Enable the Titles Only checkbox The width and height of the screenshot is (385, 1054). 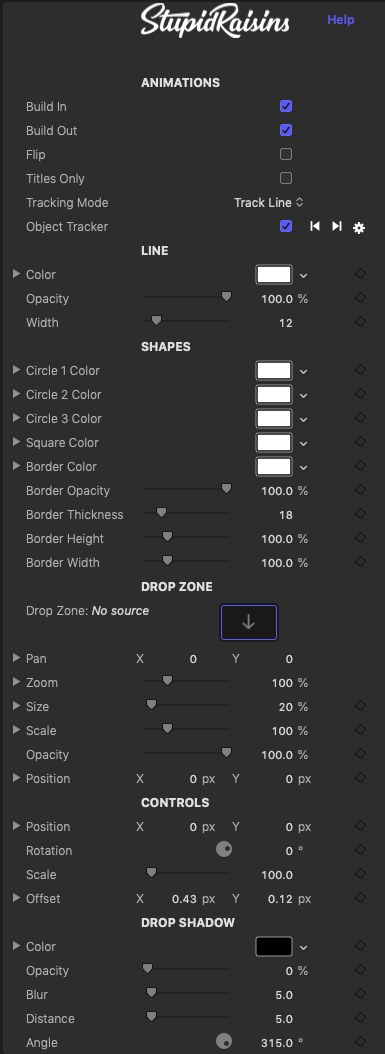(x=286, y=178)
